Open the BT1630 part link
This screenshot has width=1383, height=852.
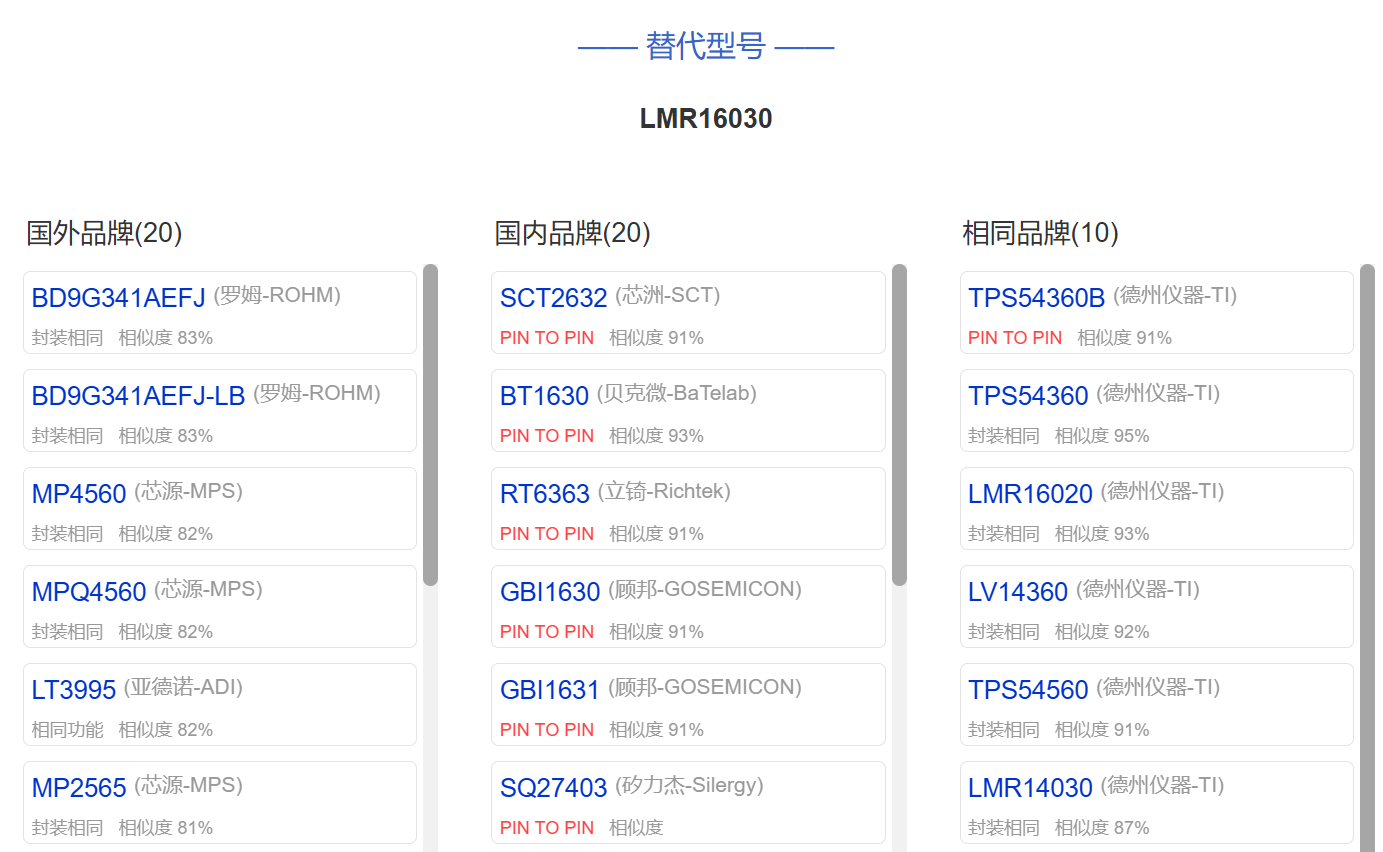(x=544, y=396)
